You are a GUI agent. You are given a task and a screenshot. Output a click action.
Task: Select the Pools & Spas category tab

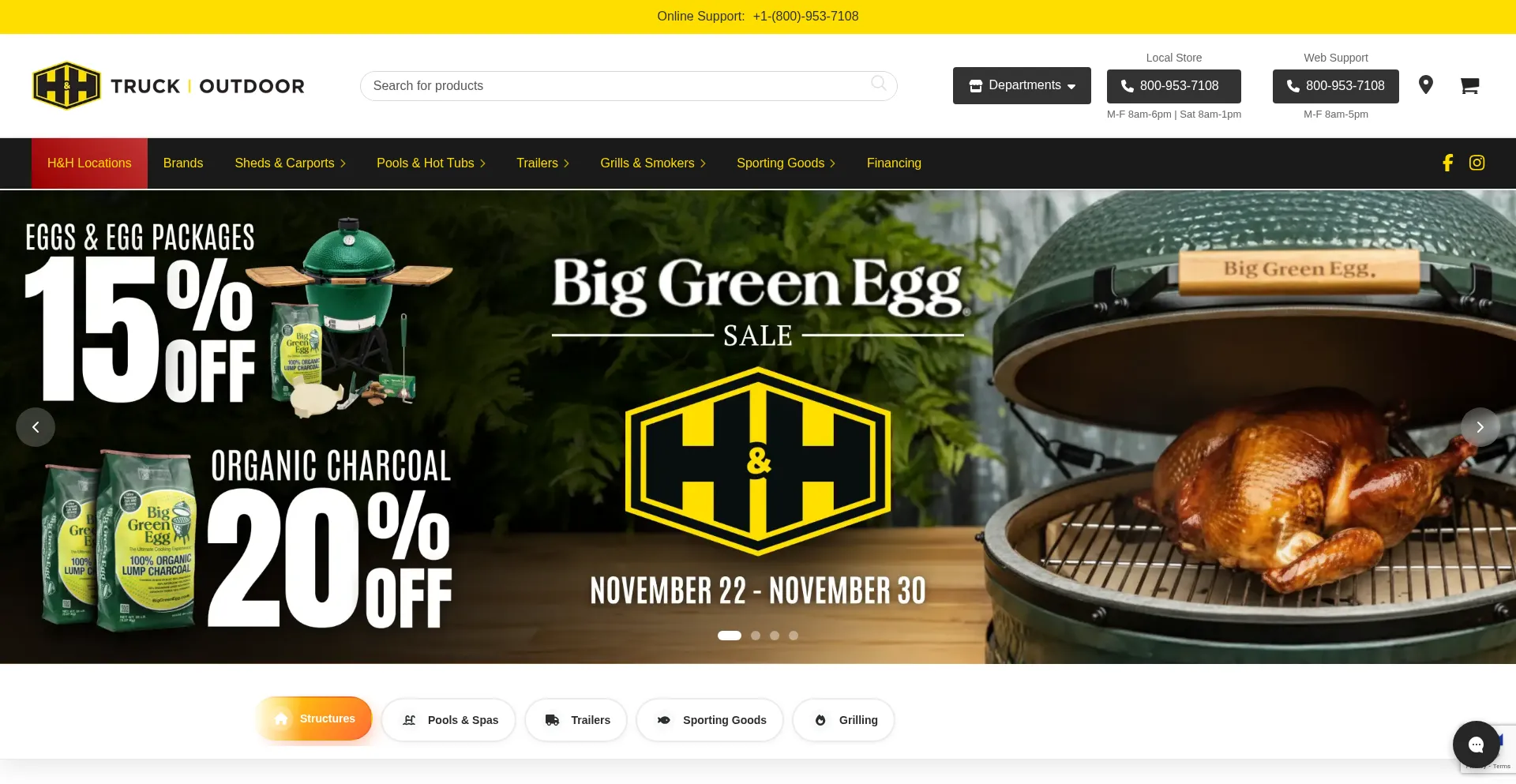point(448,720)
